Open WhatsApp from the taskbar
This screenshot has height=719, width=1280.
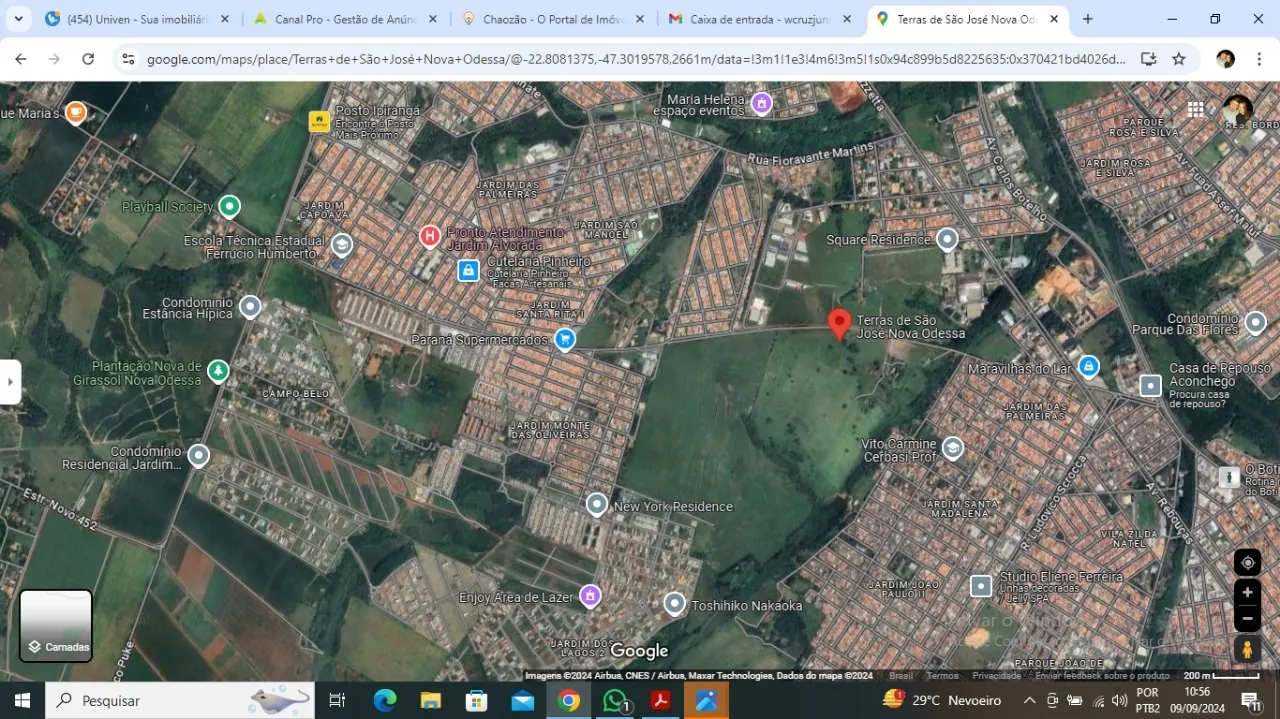[614, 701]
